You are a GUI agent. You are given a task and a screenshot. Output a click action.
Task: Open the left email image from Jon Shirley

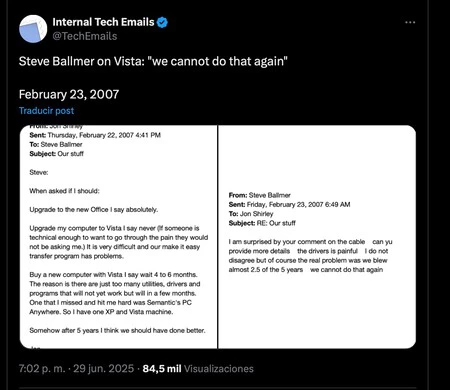point(118,237)
